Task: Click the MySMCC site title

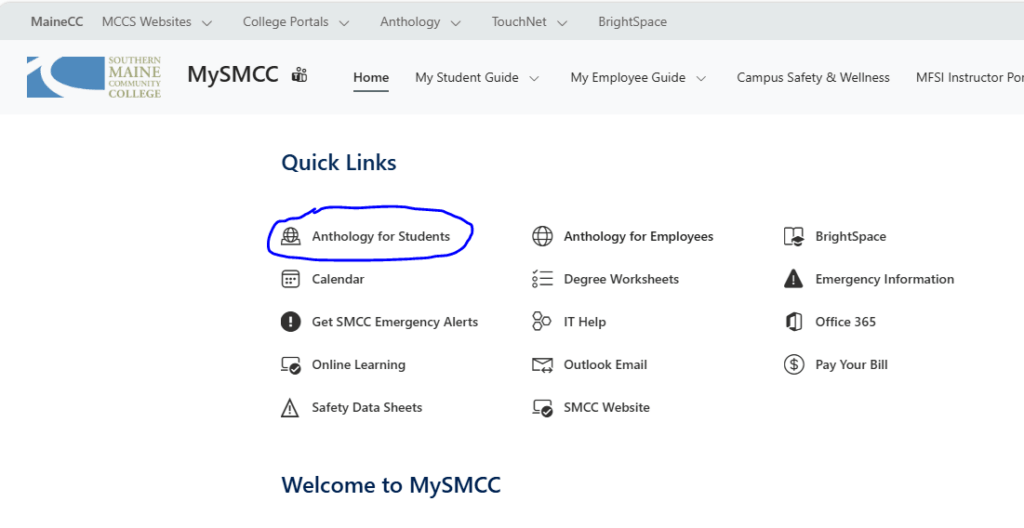Action: coord(233,74)
